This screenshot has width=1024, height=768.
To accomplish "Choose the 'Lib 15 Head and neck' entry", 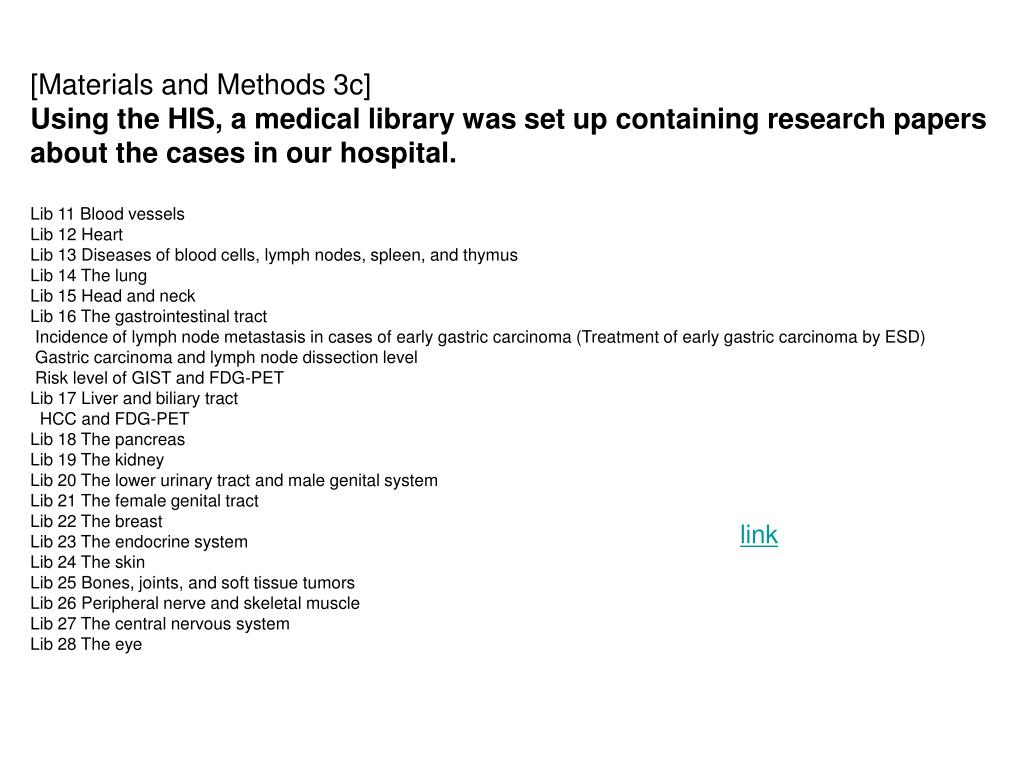I will [x=112, y=296].
